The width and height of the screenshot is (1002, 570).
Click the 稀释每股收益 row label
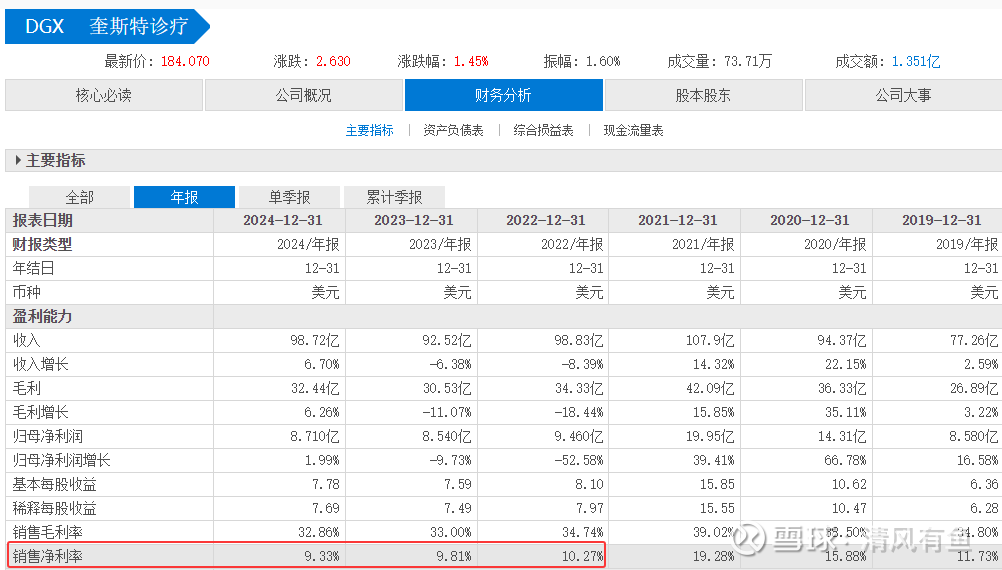coord(55,508)
